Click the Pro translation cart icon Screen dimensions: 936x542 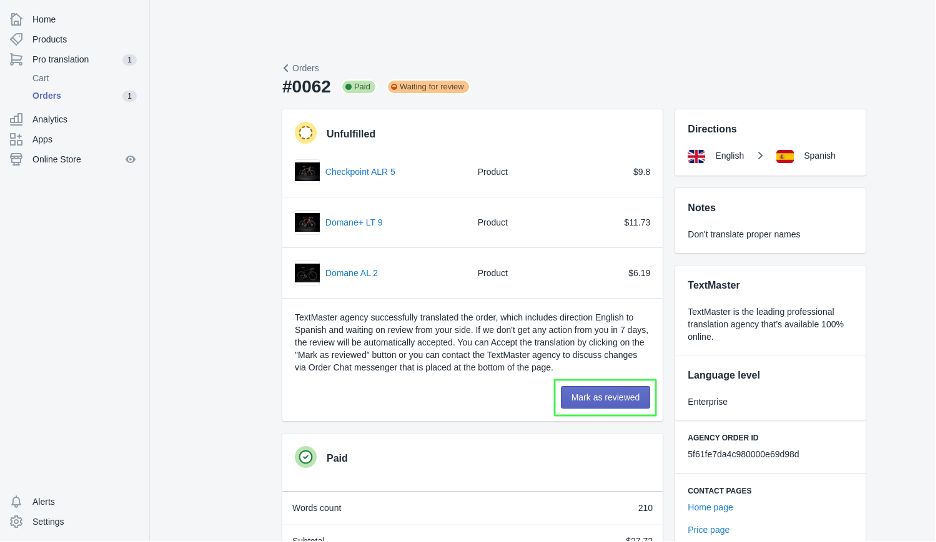point(16,59)
